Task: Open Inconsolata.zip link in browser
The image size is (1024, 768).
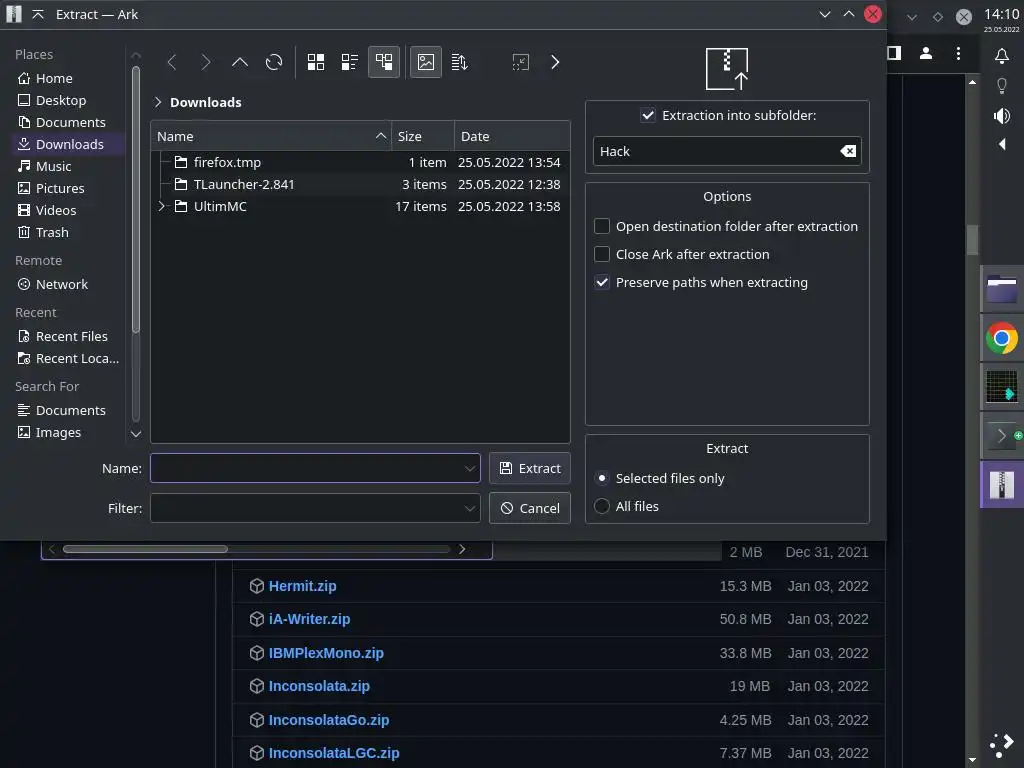Action: (x=319, y=686)
